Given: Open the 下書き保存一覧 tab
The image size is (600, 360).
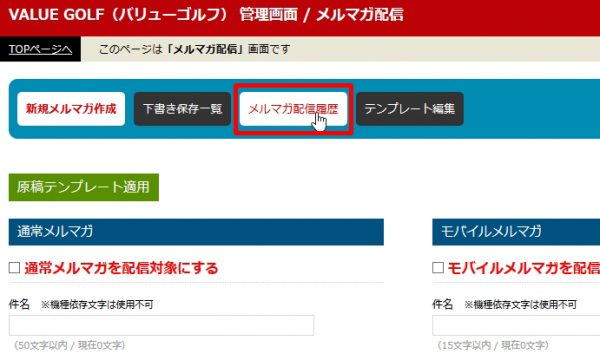Looking at the screenshot, I should 182,109.
